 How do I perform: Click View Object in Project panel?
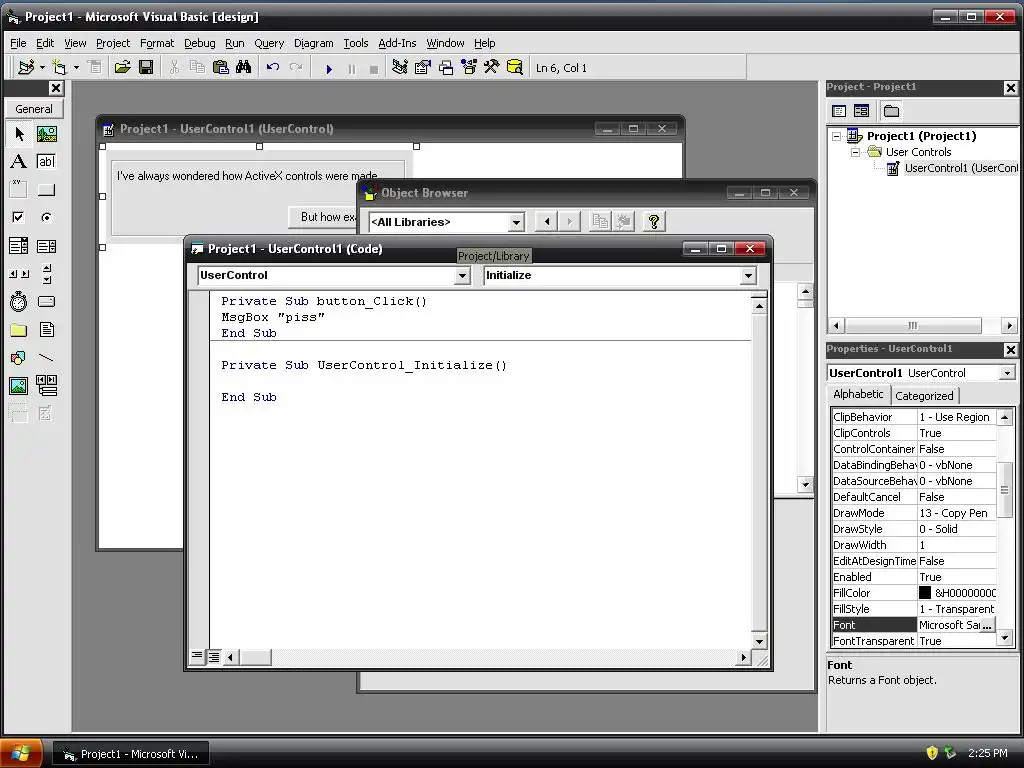coord(862,111)
